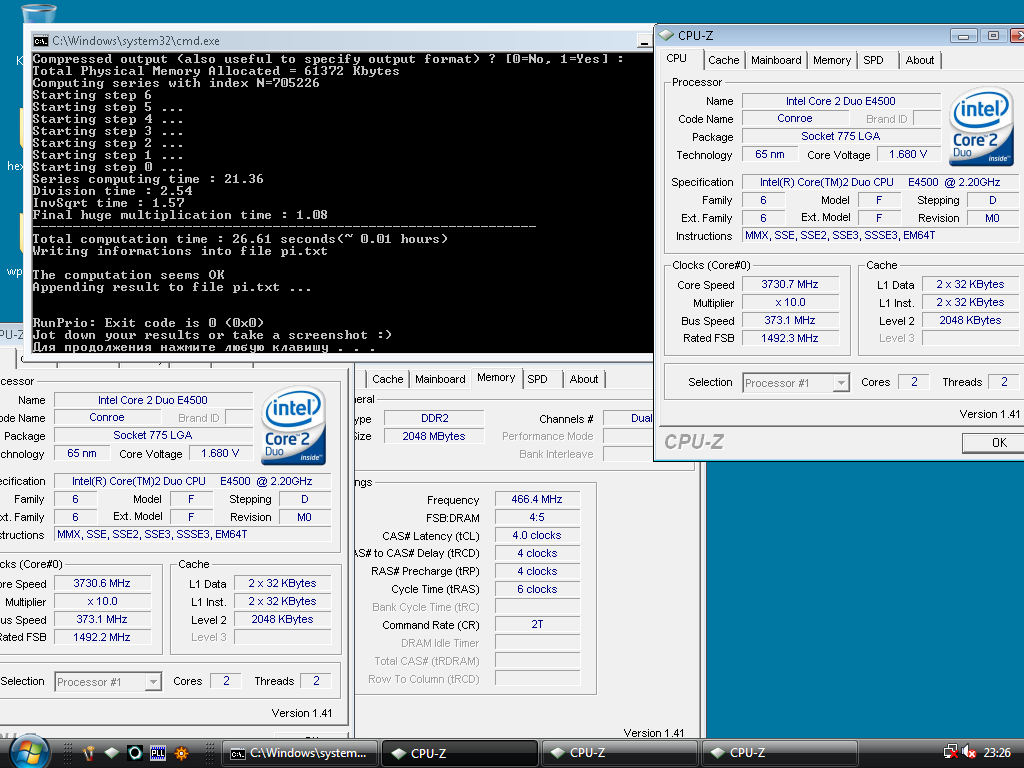Open About tab in the memory CPU-Z window
1024x768 pixels.
(x=584, y=379)
